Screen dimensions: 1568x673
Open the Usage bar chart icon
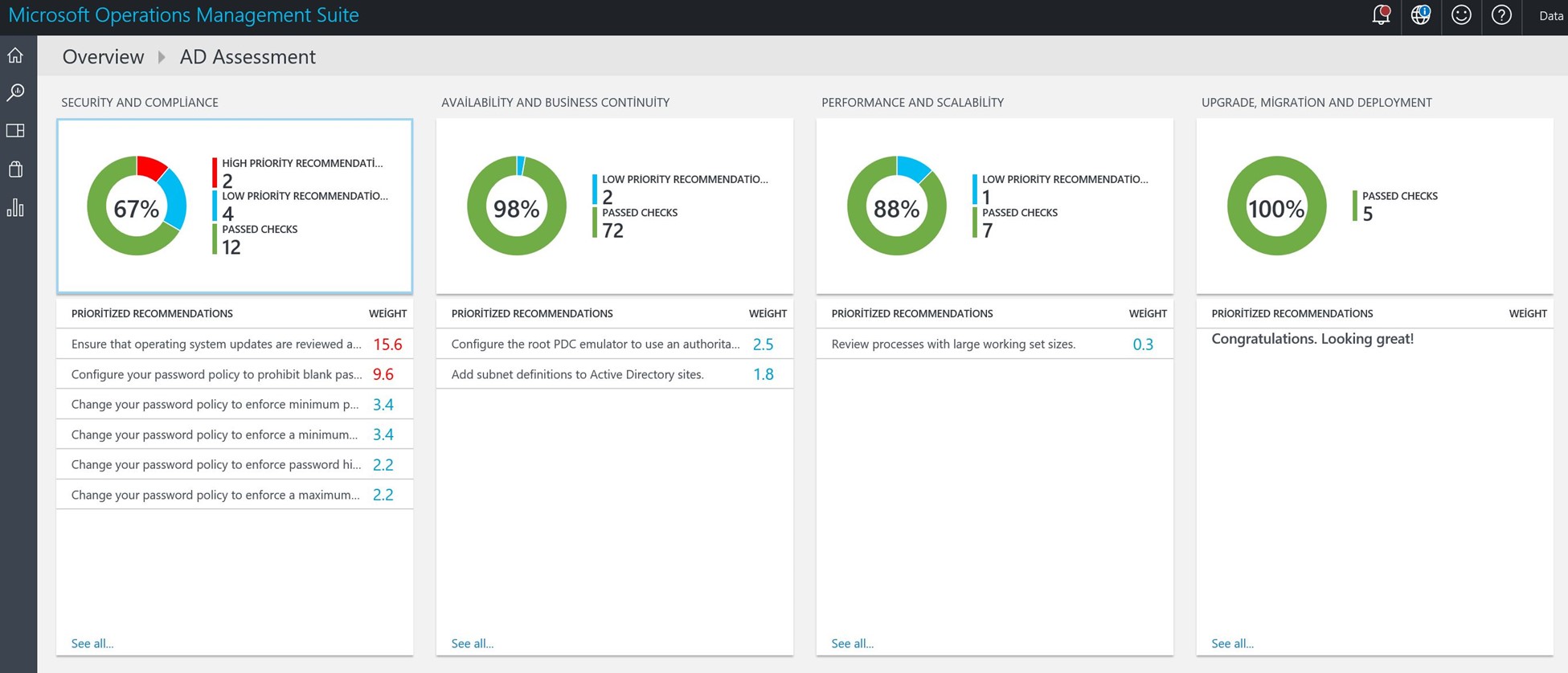pyautogui.click(x=15, y=208)
